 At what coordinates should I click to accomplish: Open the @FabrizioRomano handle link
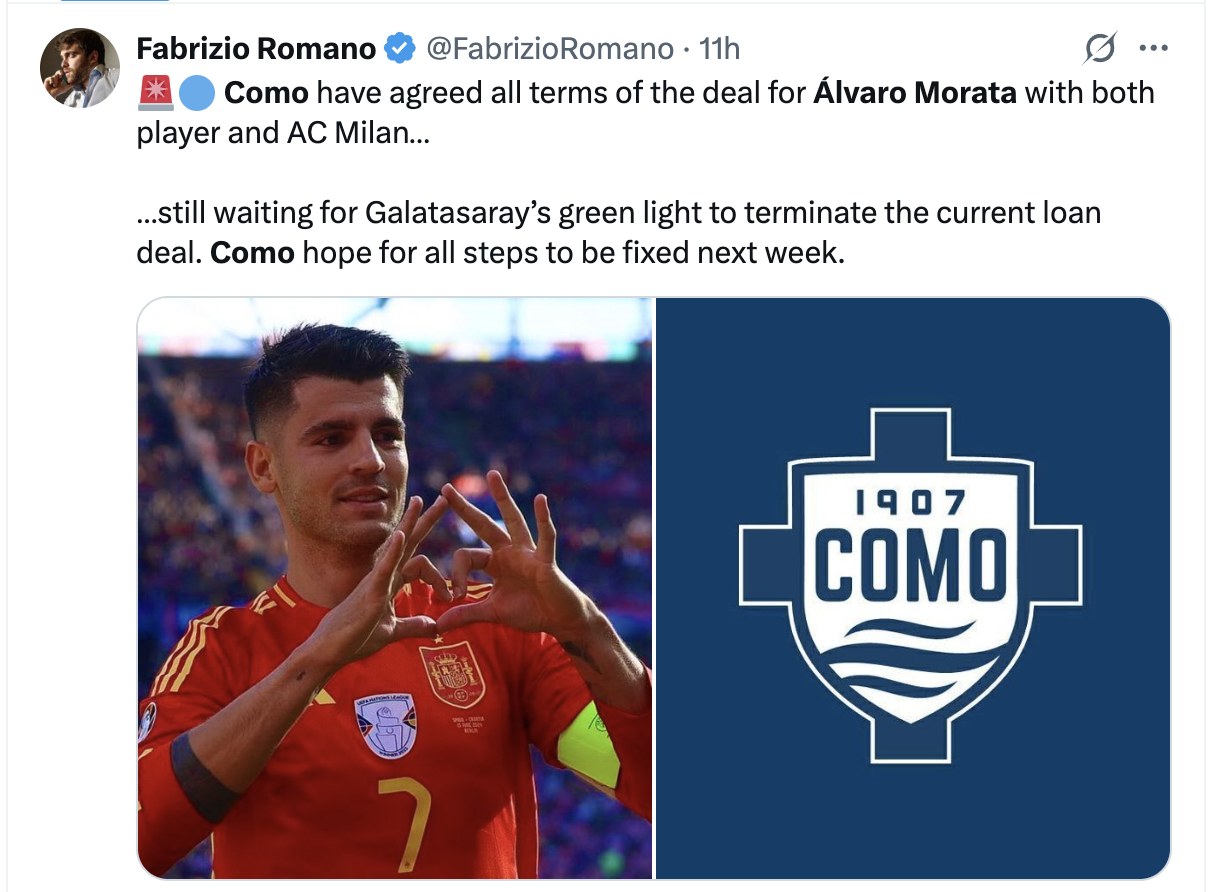point(551,47)
